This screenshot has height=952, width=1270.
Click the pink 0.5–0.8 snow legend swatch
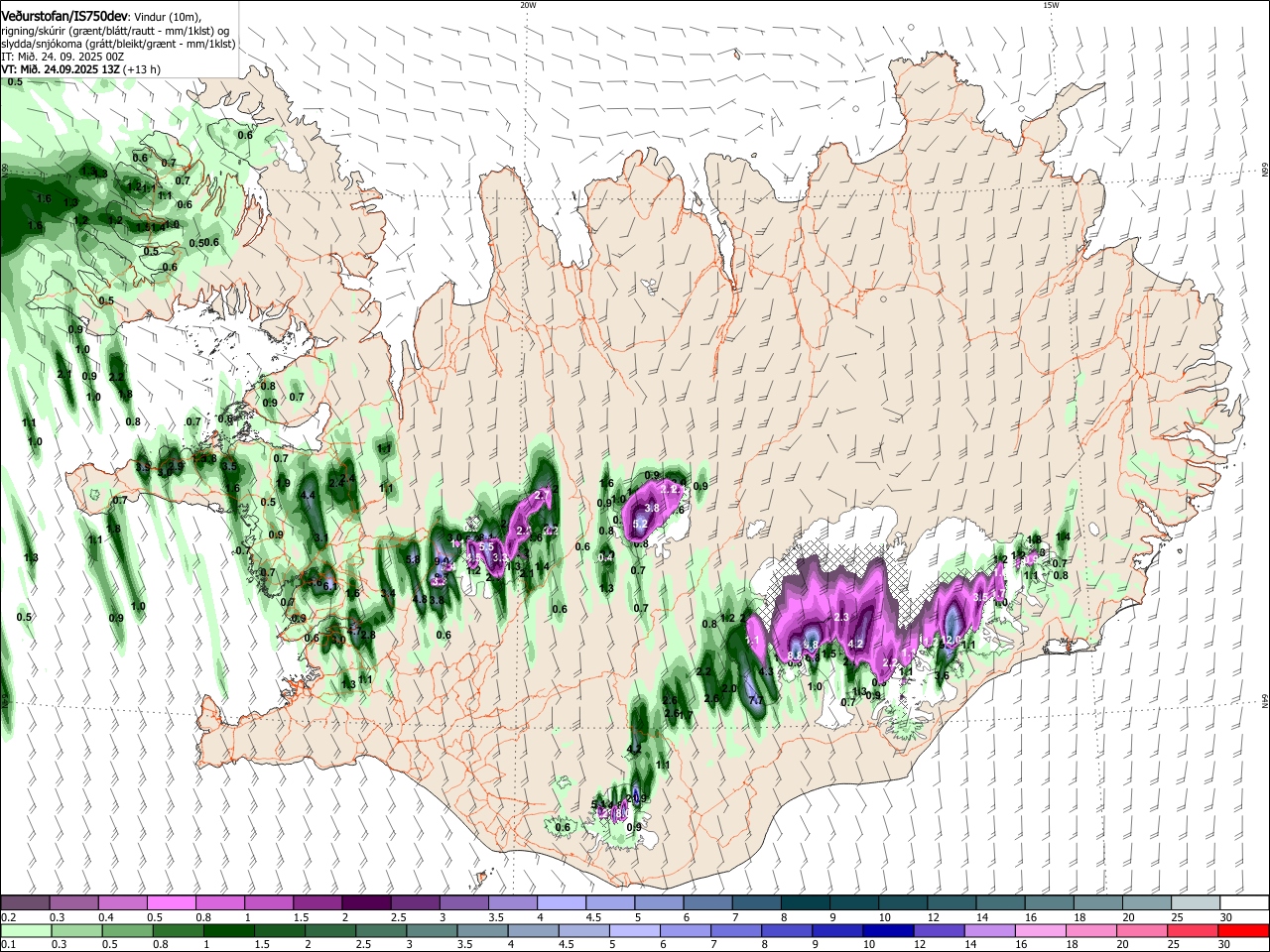point(171,903)
